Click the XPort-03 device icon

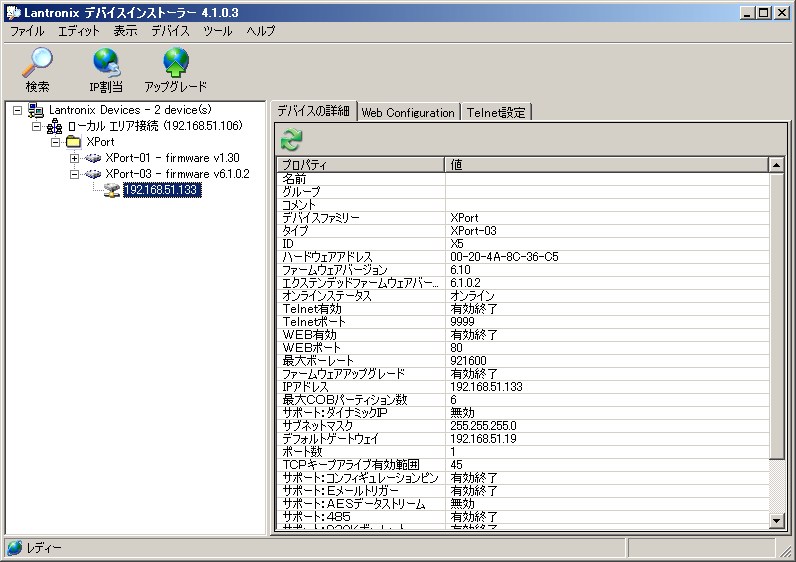pyautogui.click(x=93, y=174)
